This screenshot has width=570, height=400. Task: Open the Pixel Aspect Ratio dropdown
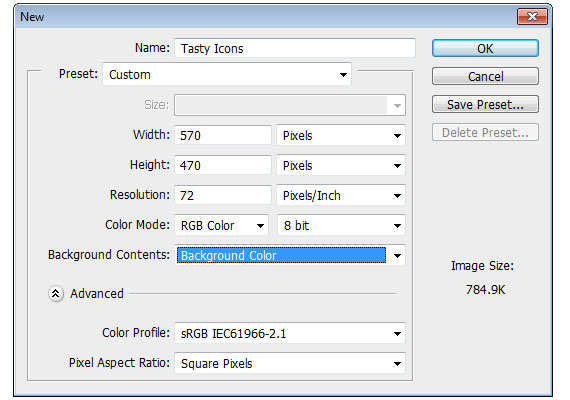(290, 363)
